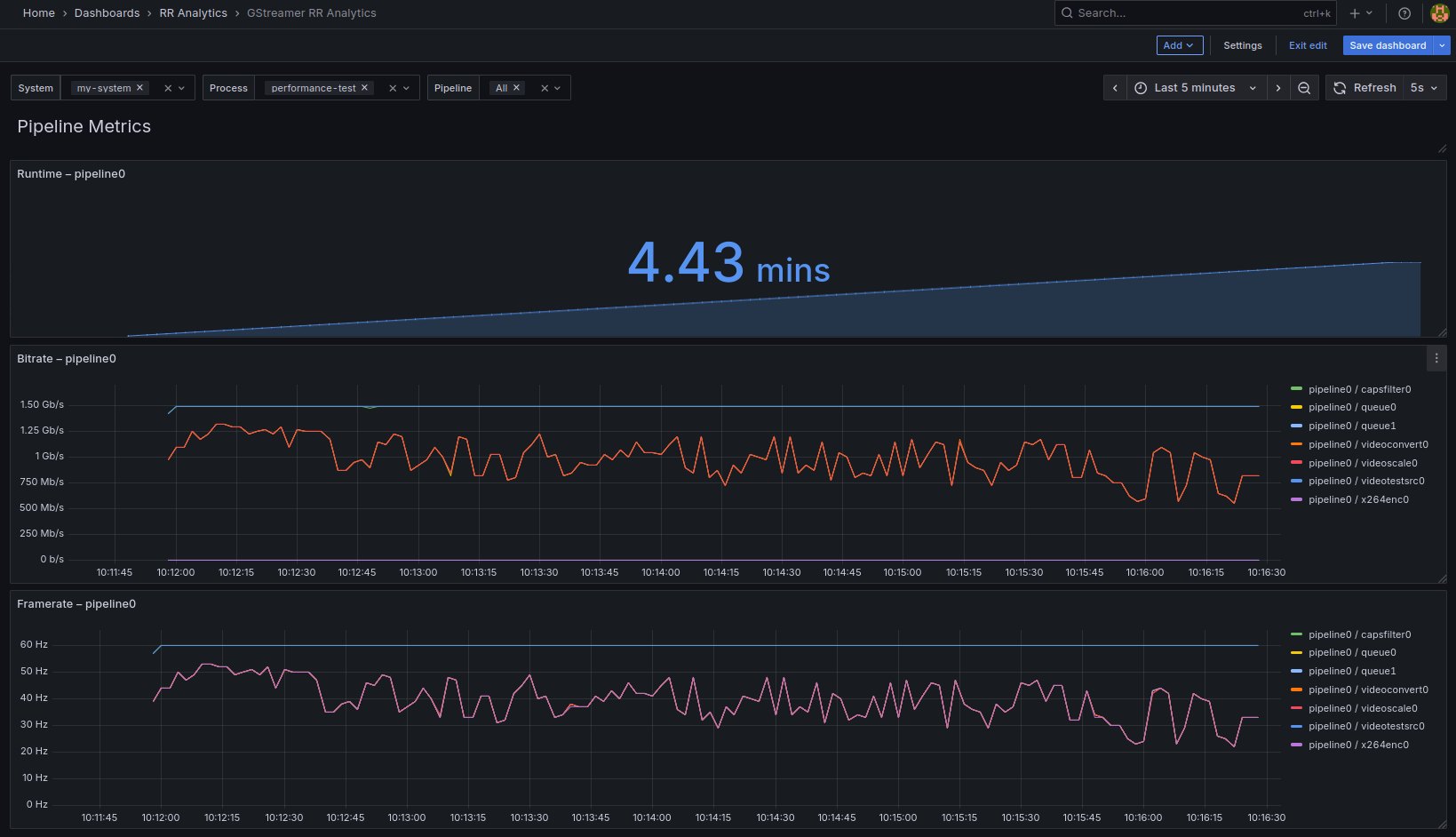Toggle videoconvert0 series in Framerate legend

click(1368, 690)
